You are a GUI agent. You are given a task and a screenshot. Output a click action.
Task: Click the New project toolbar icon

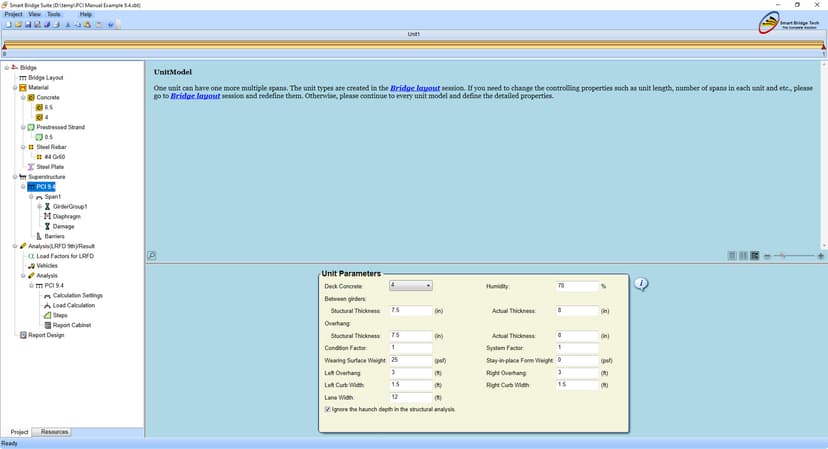tap(8, 24)
